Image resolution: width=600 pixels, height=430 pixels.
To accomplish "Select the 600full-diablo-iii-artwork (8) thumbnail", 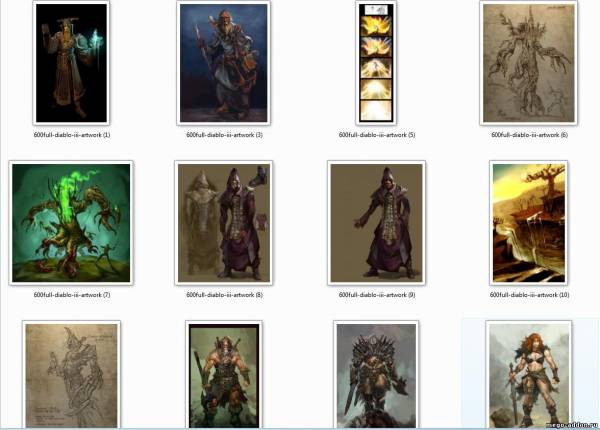I will click(x=224, y=223).
